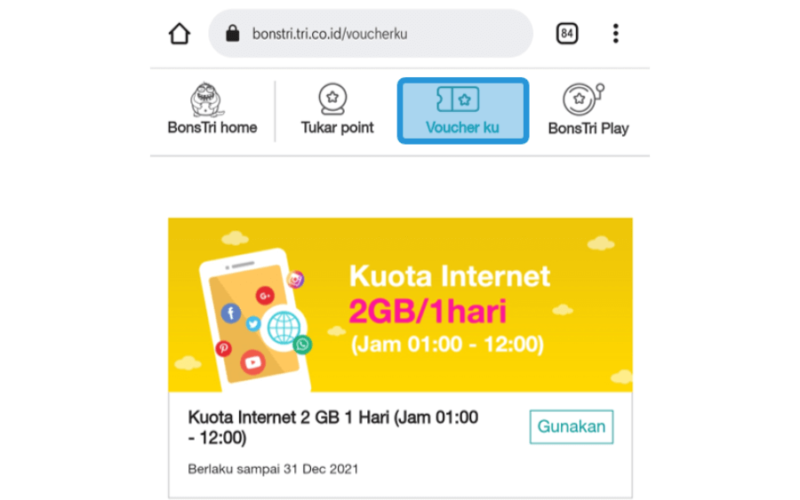This screenshot has width=800, height=500.
Task: Click the Jam 01:00 - 12:00 banner text
Action: (x=447, y=344)
